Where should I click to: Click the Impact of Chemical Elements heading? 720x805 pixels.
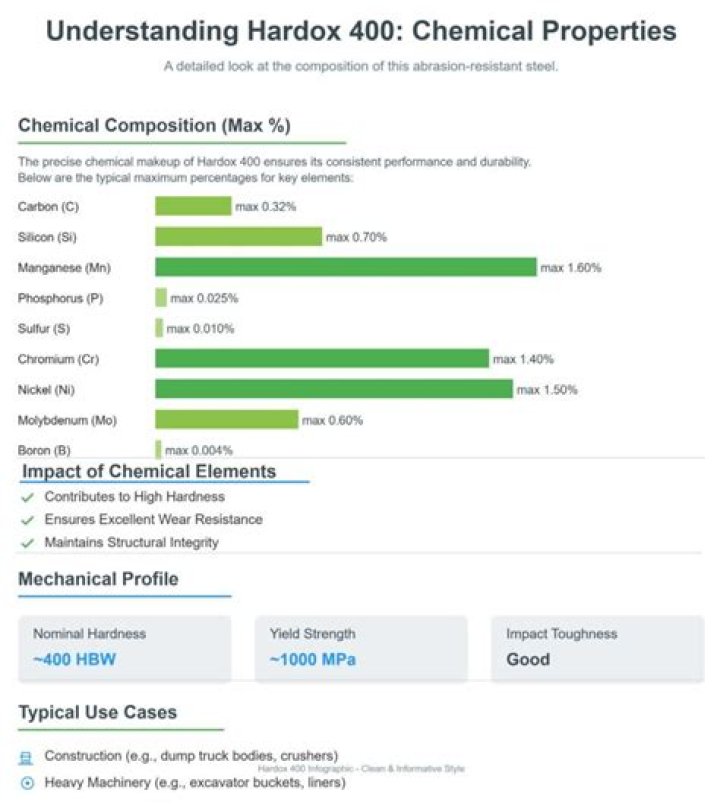click(x=149, y=471)
